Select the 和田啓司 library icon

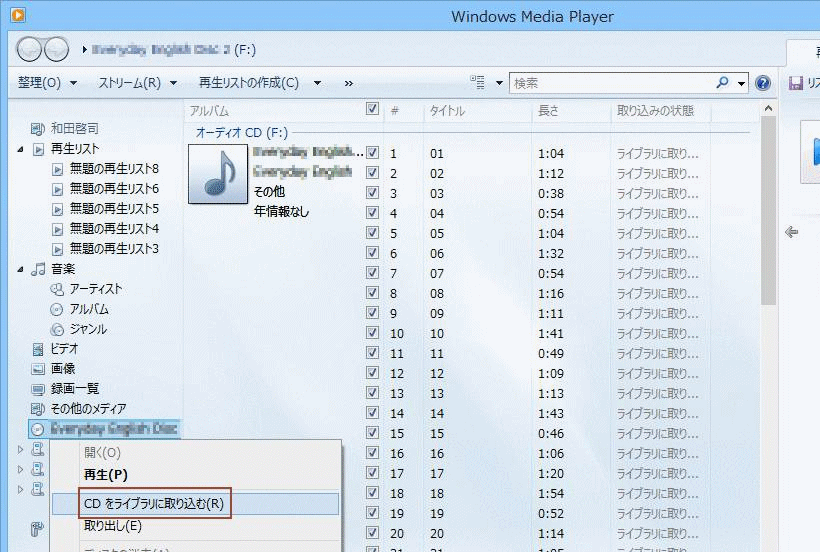38,129
